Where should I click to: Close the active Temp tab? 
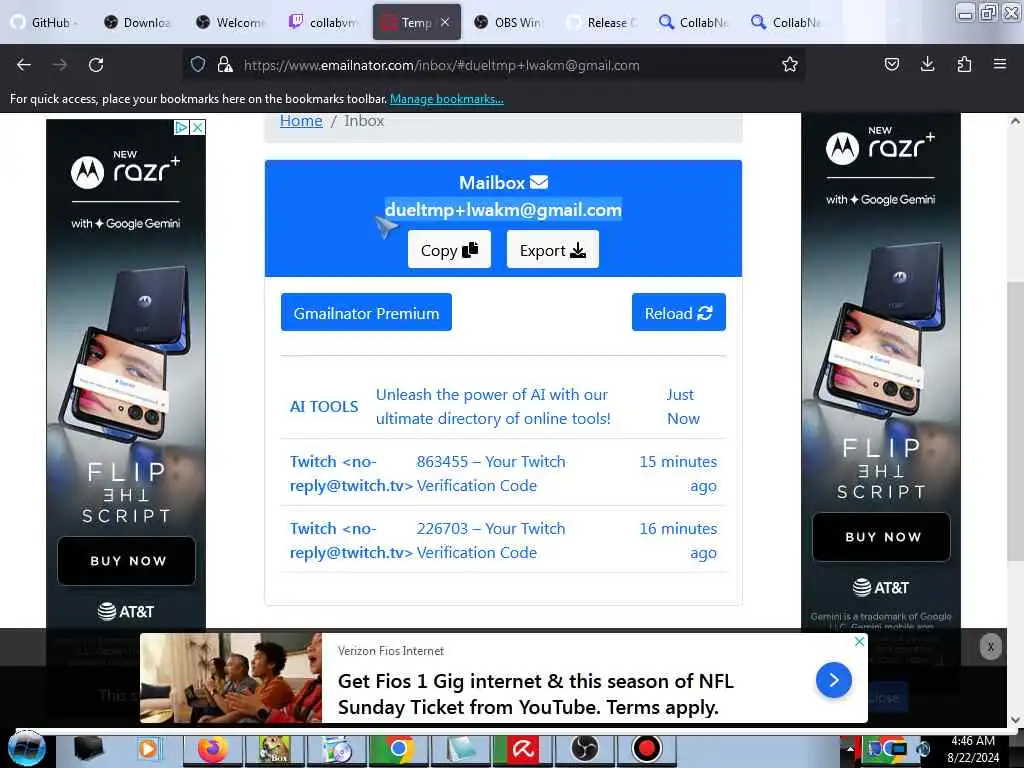click(445, 22)
